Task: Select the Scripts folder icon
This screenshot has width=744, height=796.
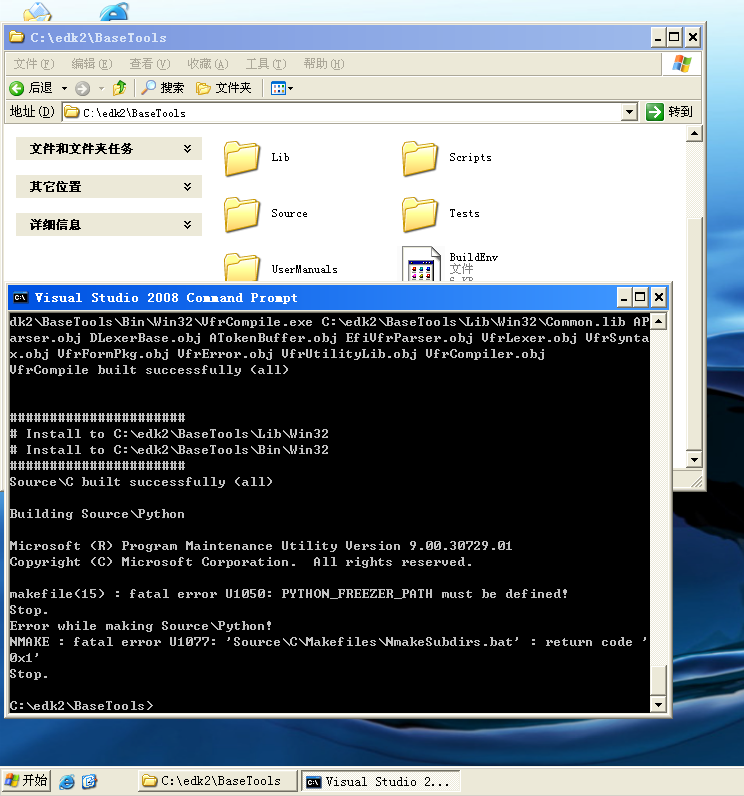Action: [420, 158]
